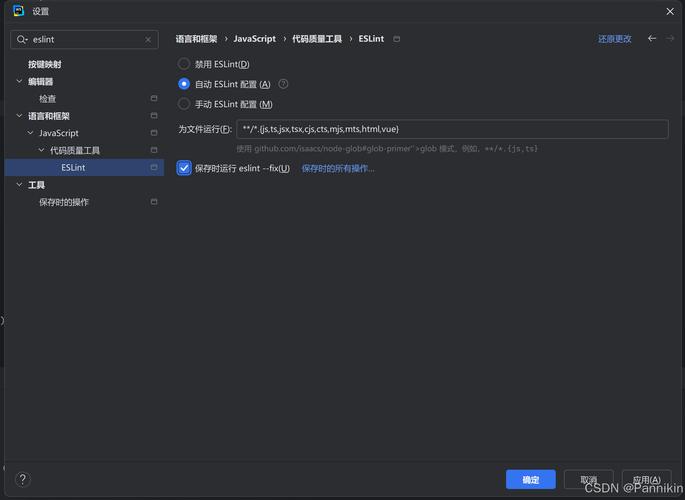
Task: Click the project icon beside 检查
Action: [154, 98]
